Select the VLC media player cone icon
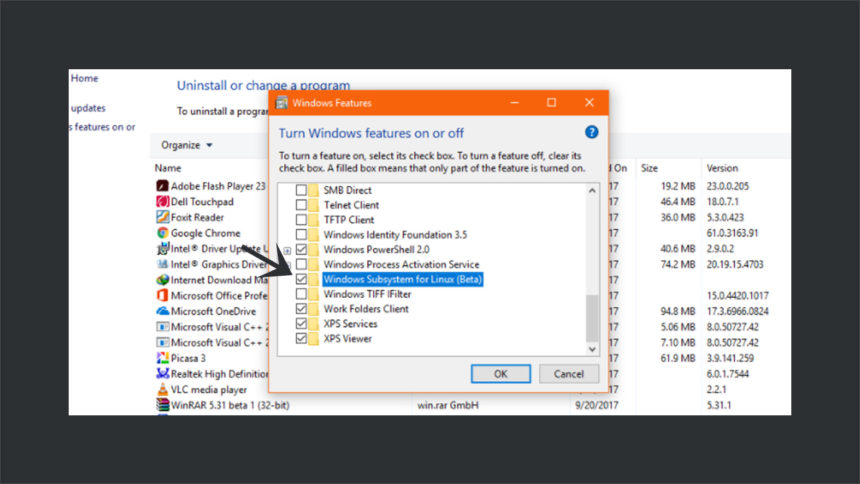860x484 pixels. pyautogui.click(x=162, y=389)
